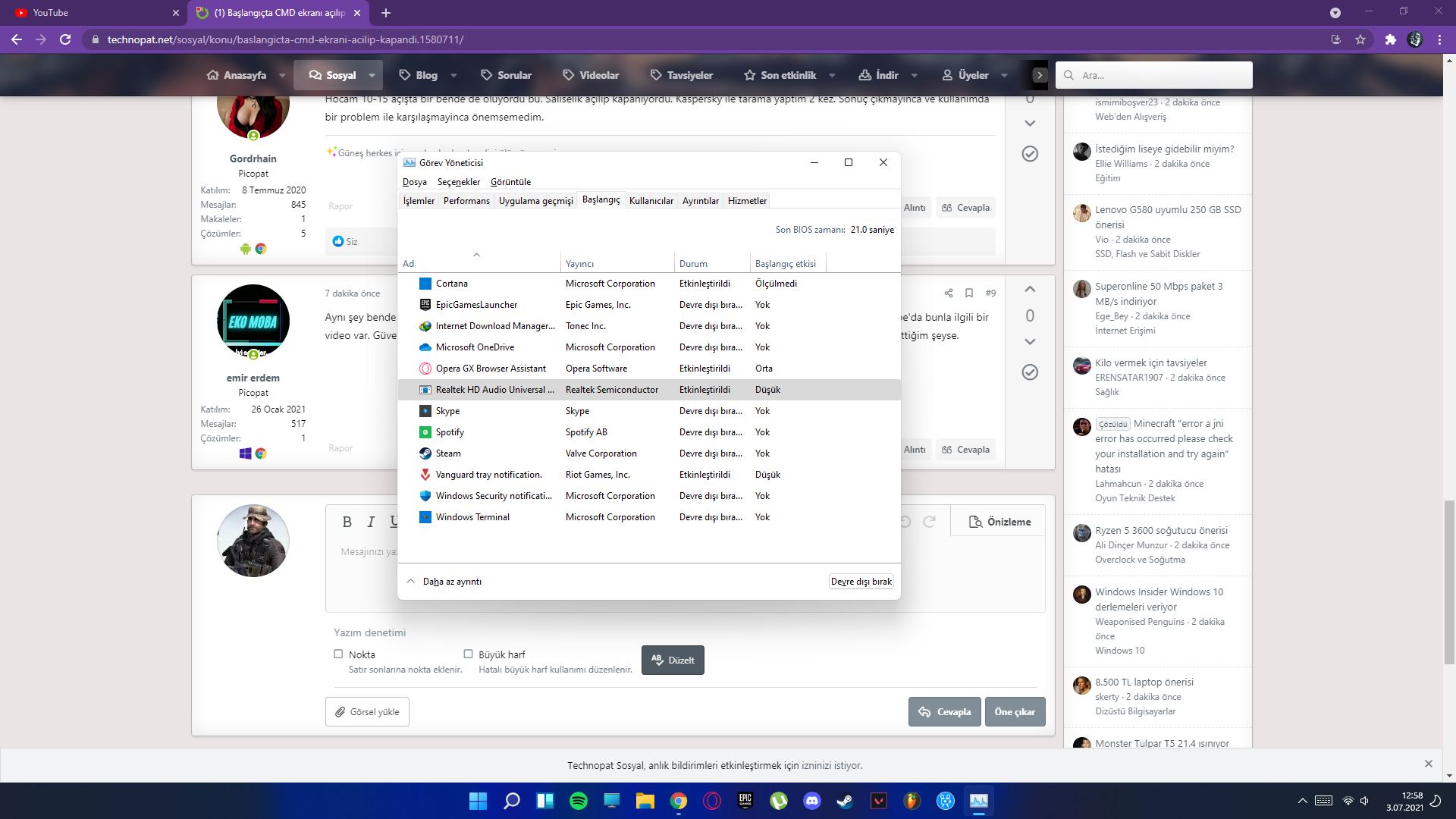
Task: Open the Seçenekler menu in Task Manager
Action: pos(458,182)
